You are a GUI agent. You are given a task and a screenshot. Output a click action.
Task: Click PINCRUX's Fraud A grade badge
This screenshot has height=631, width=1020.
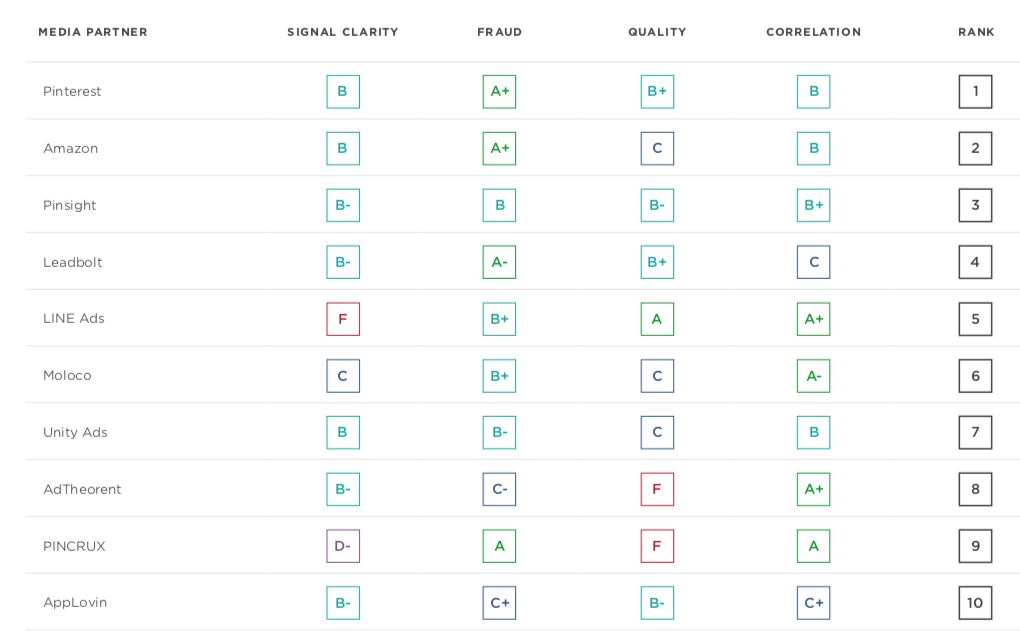coord(500,546)
